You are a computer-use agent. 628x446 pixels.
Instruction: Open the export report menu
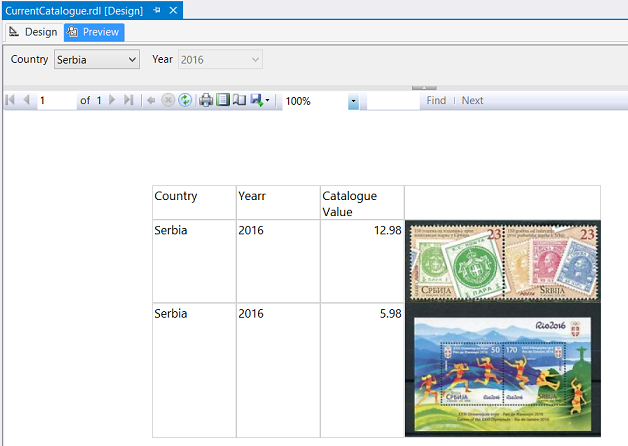[x=260, y=100]
